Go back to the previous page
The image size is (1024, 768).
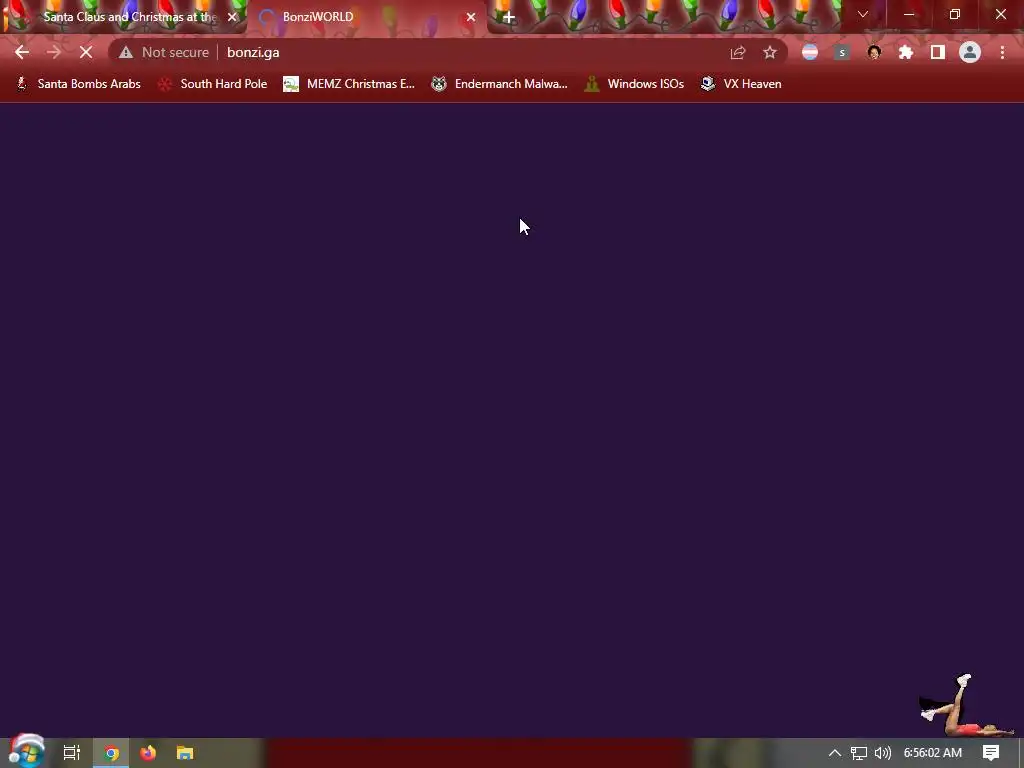(22, 52)
